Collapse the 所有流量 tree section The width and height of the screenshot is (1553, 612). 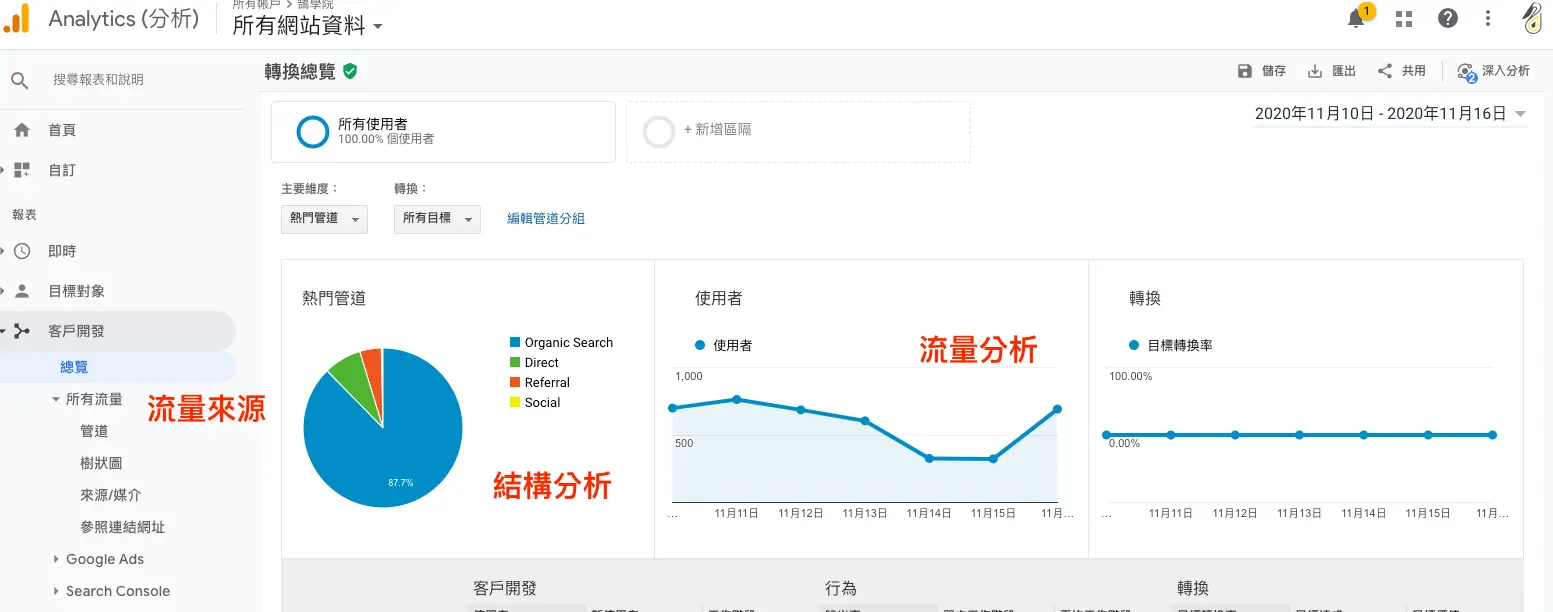point(56,399)
